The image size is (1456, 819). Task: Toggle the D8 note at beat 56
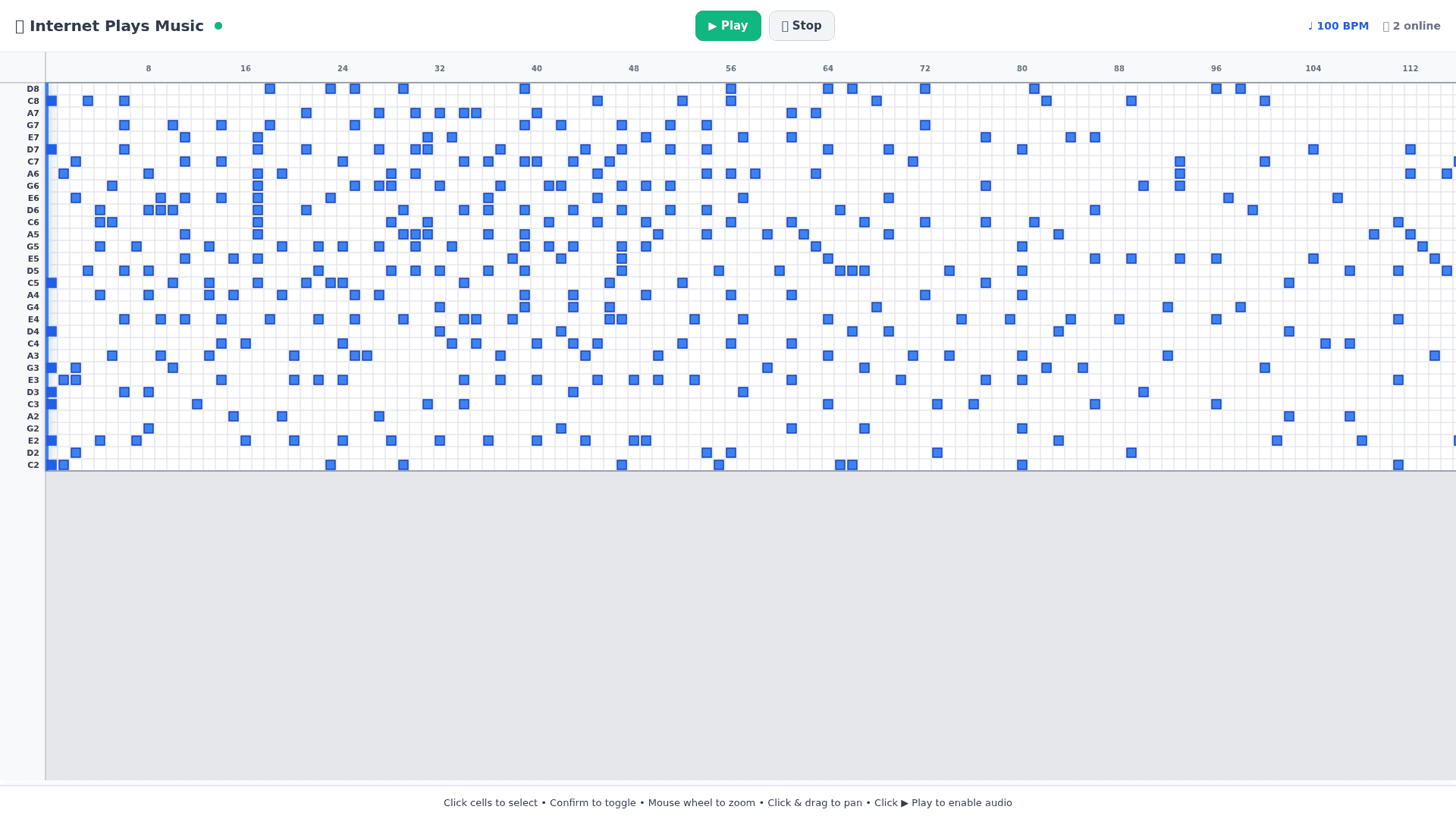(731, 89)
